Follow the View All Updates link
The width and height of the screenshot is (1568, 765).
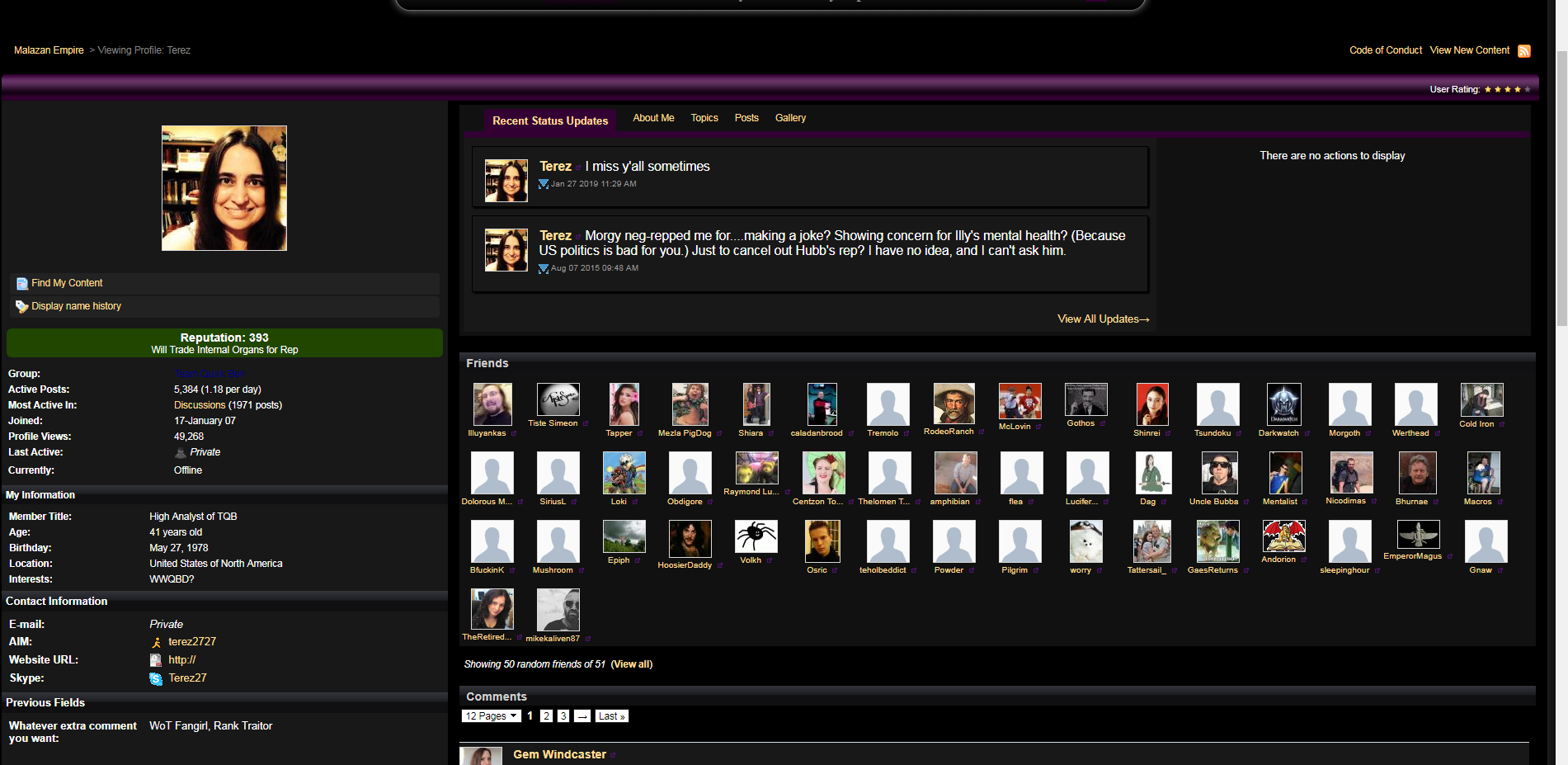(1104, 319)
